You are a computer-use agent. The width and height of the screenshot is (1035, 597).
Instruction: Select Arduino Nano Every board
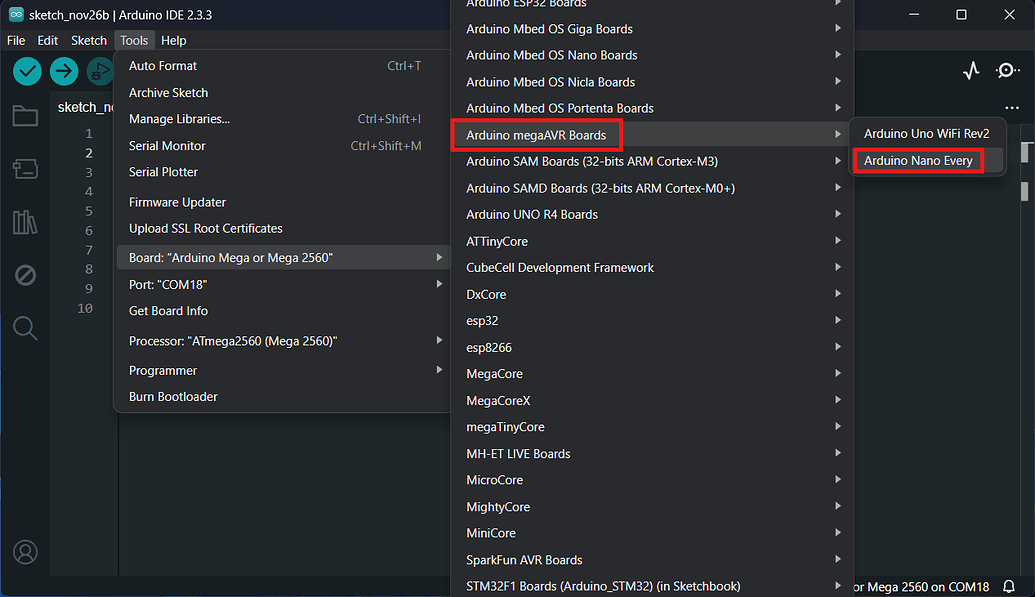tap(918, 160)
